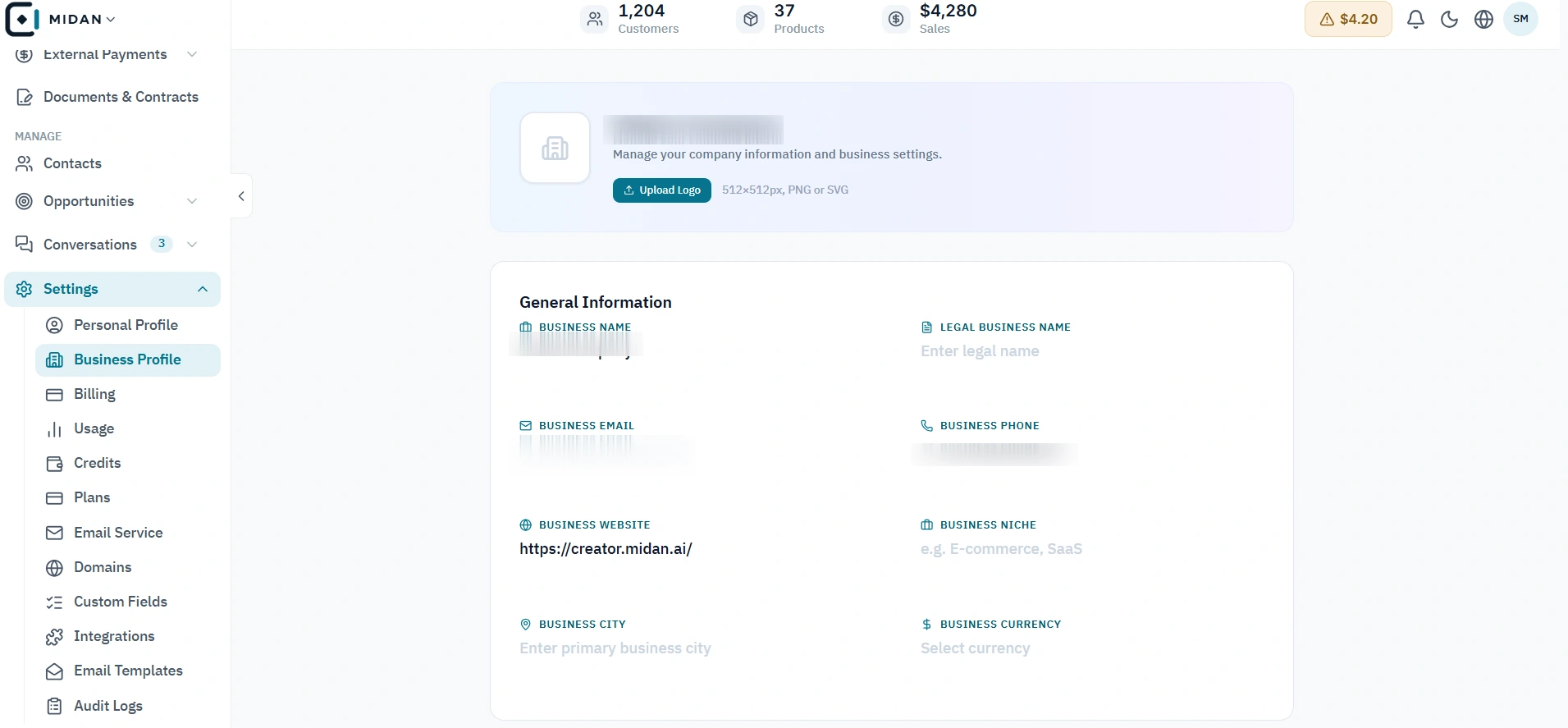
Task: Collapse the sidebar with arrow handle
Action: pos(241,196)
